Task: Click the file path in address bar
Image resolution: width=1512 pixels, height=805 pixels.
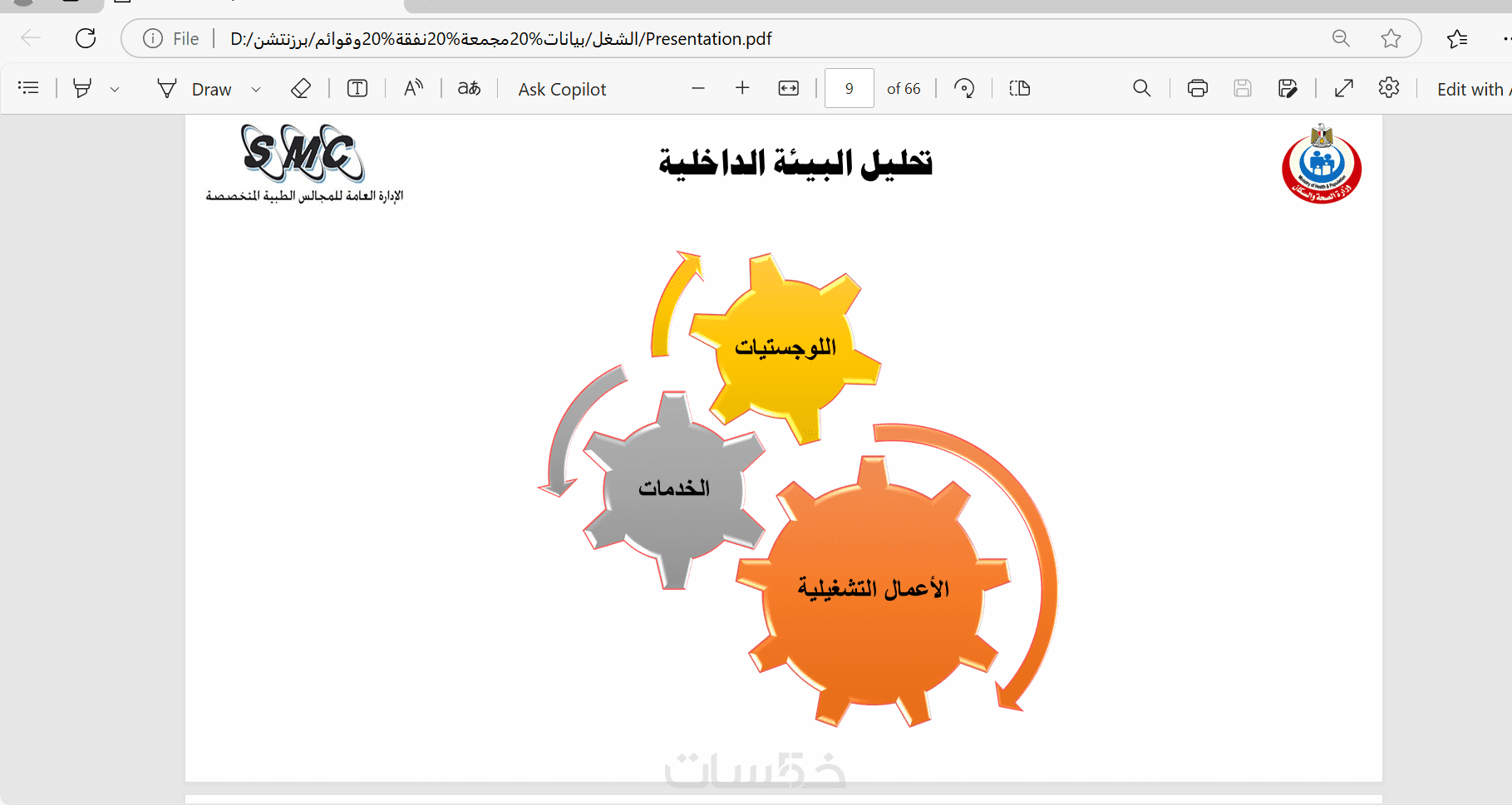Action: [x=501, y=39]
